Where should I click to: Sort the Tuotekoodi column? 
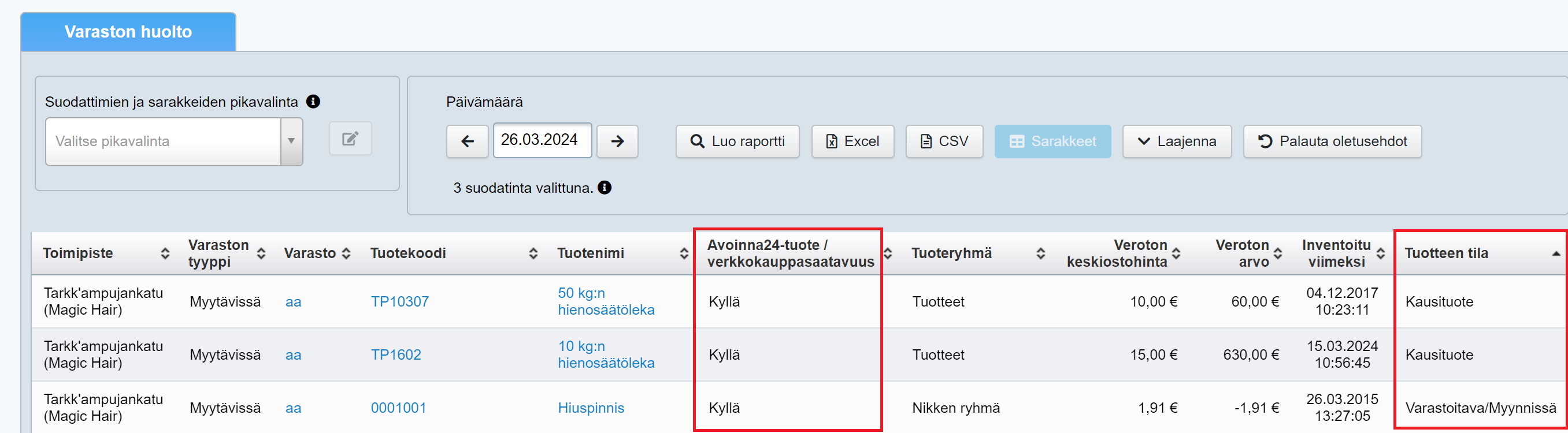click(x=533, y=253)
